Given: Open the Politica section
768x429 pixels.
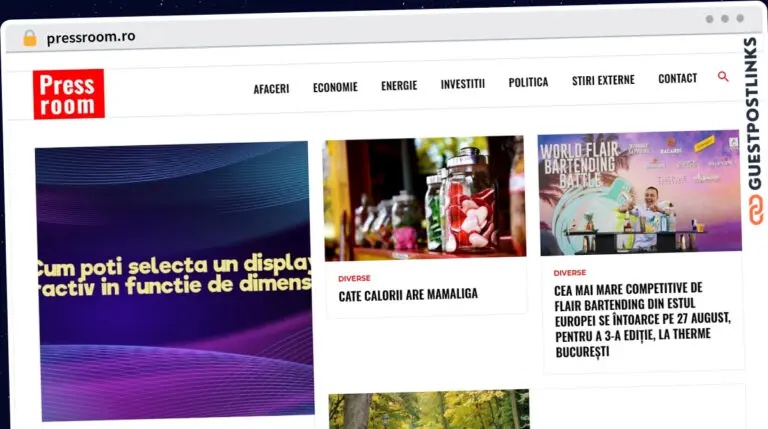Looking at the screenshot, I should coord(528,82).
